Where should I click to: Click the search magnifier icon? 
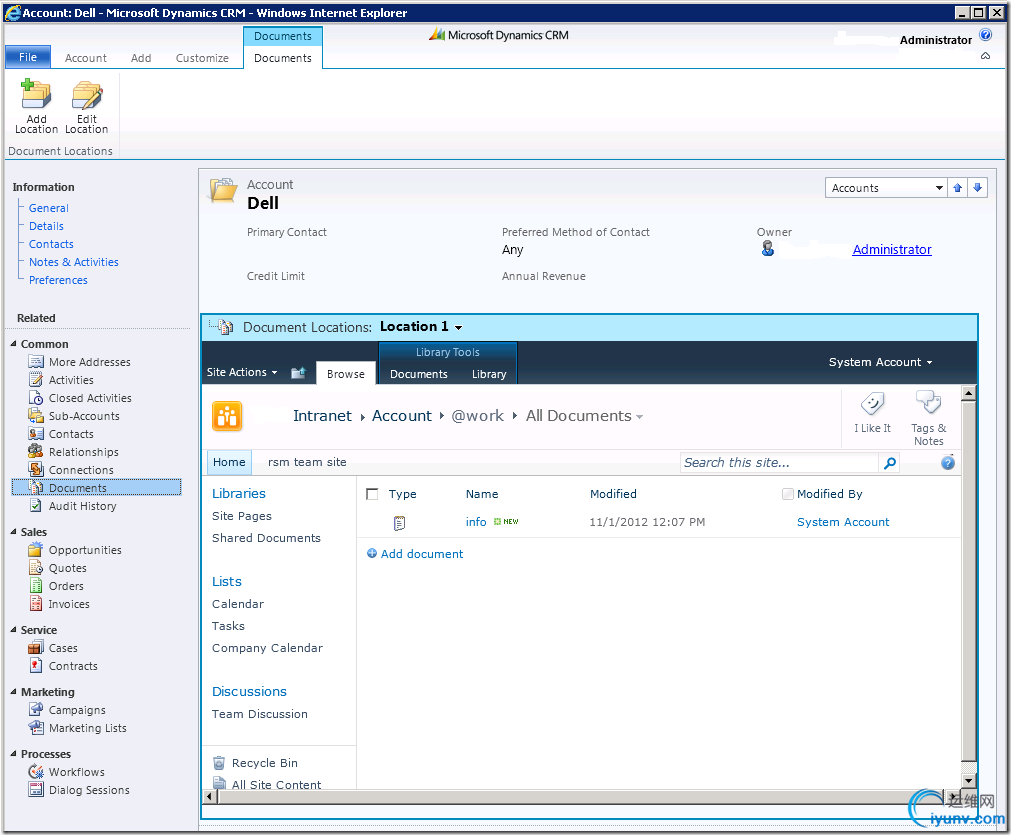890,463
